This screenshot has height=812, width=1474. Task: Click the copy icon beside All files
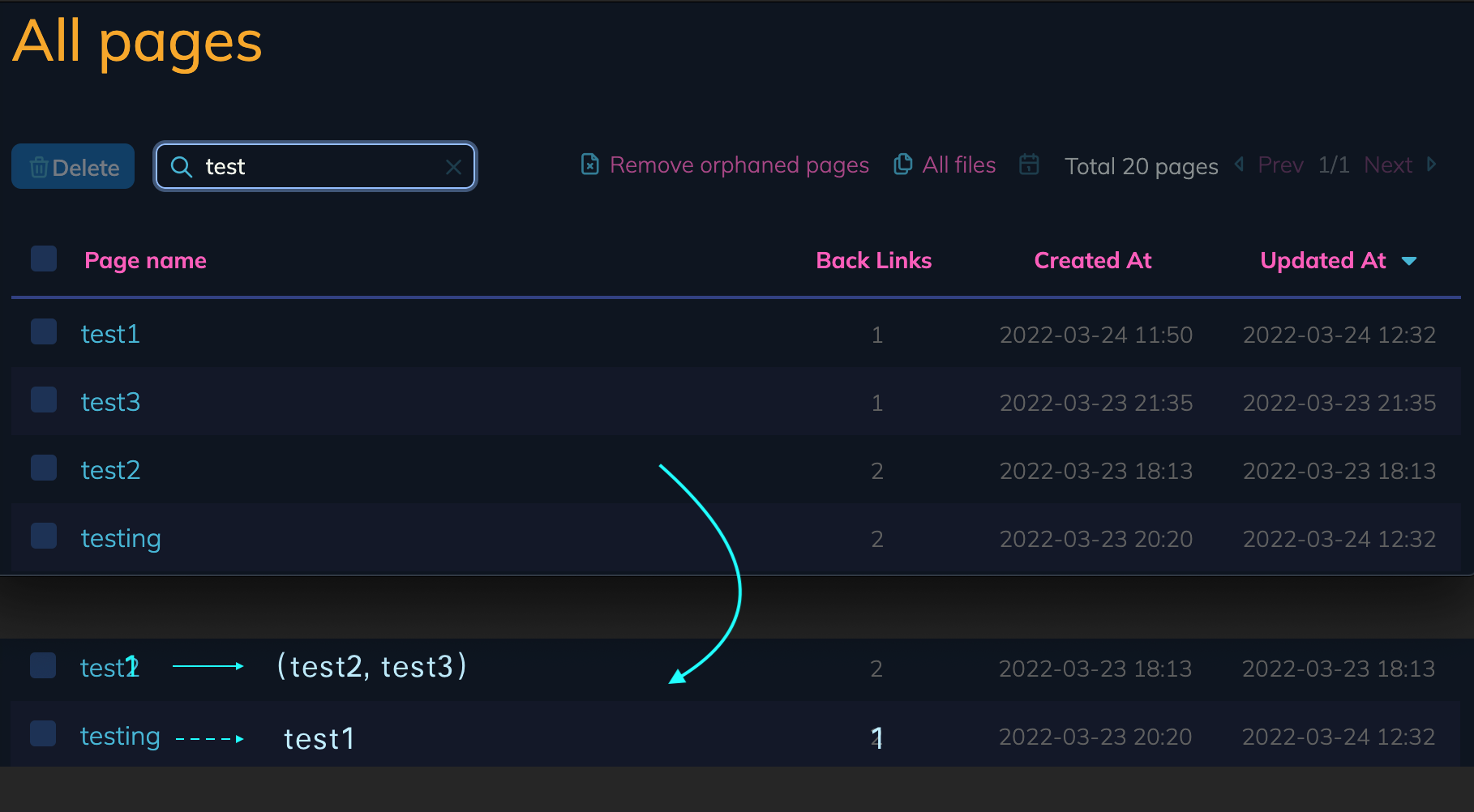point(902,164)
